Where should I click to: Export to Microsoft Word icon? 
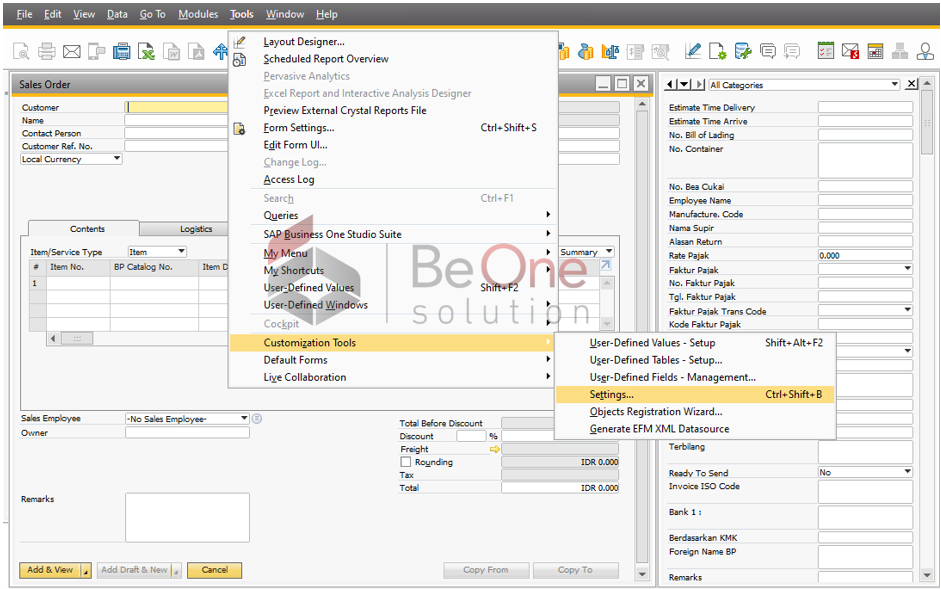172,52
